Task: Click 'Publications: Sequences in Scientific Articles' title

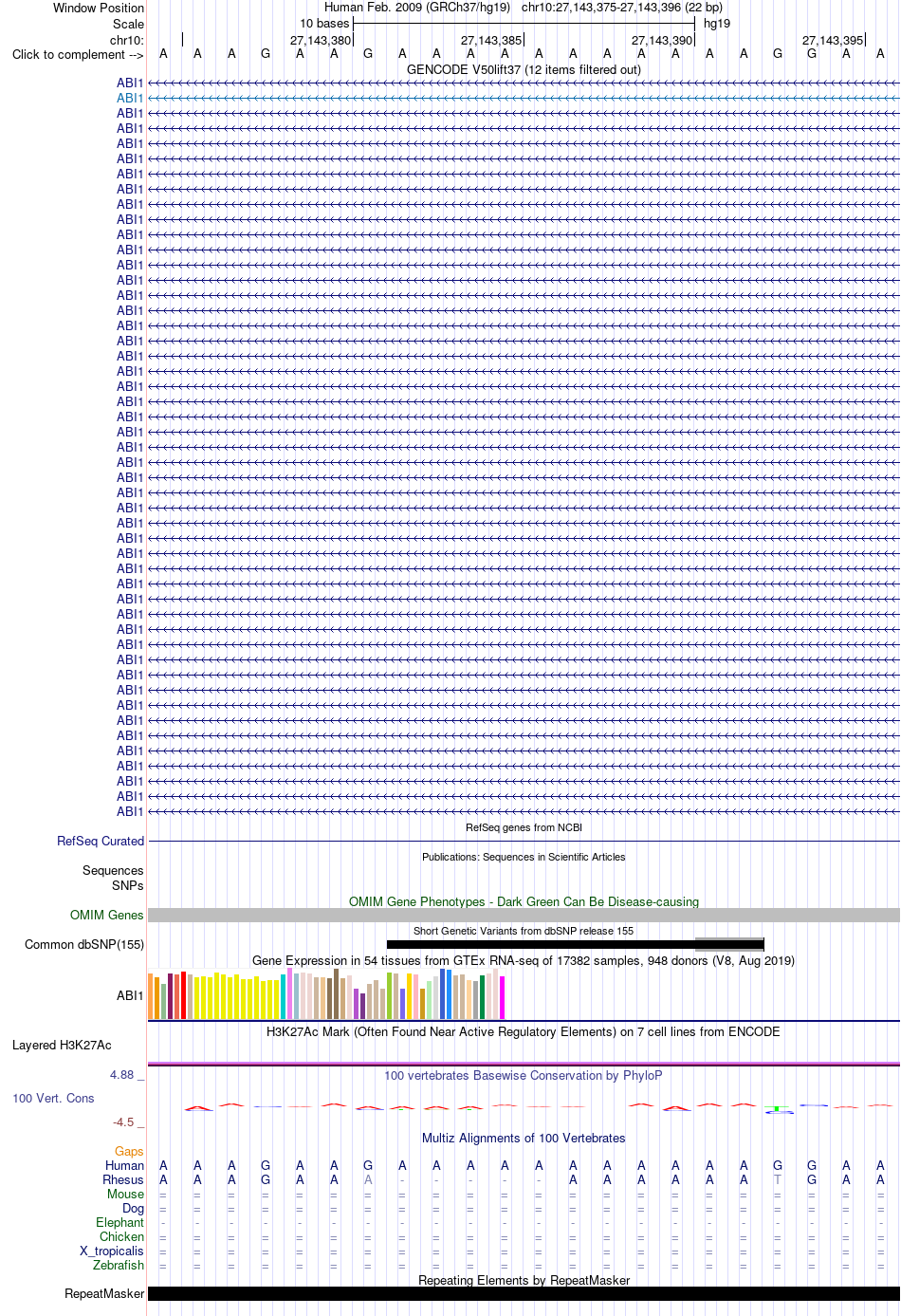Action: (524, 857)
